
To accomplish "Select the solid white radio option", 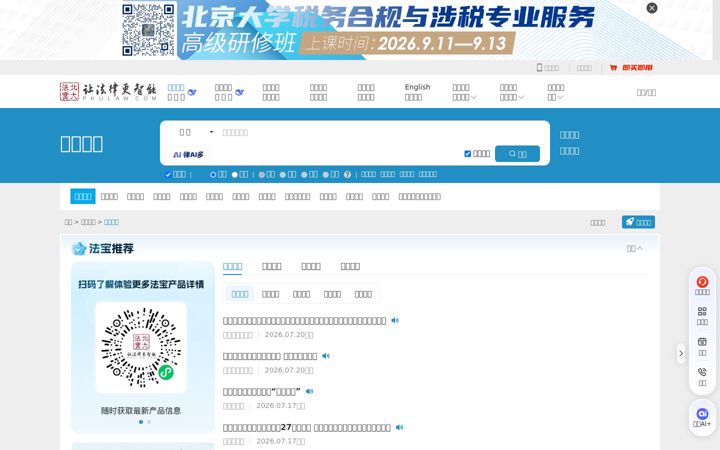I will click(x=235, y=174).
